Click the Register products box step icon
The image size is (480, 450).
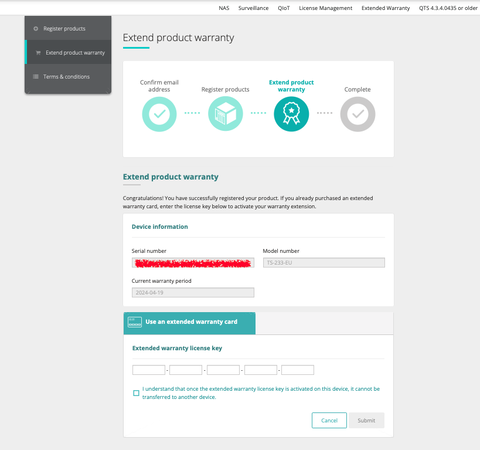[x=225, y=114]
